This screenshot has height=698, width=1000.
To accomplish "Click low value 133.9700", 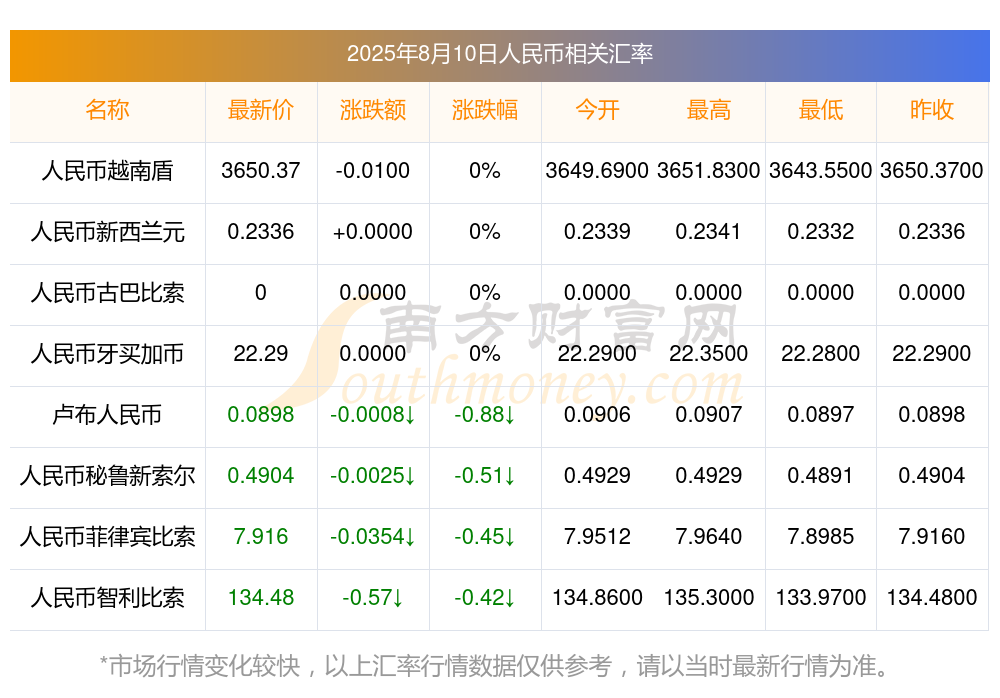I will click(x=821, y=598).
